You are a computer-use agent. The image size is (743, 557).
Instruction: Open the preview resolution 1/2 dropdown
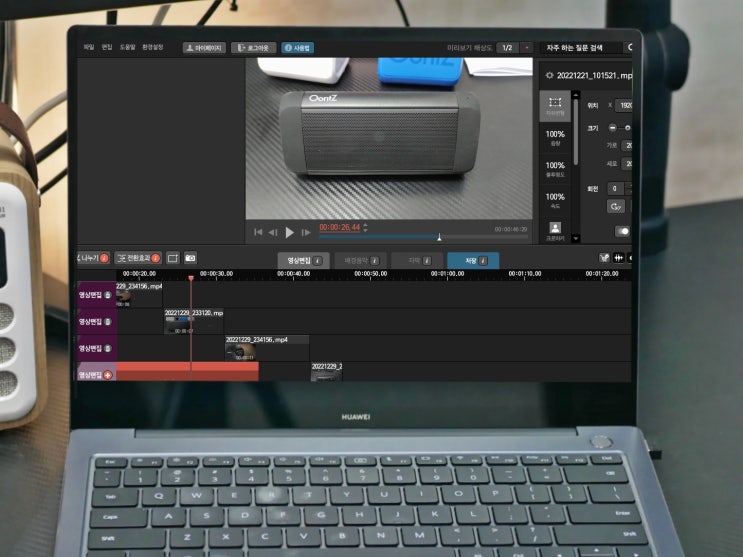point(515,48)
